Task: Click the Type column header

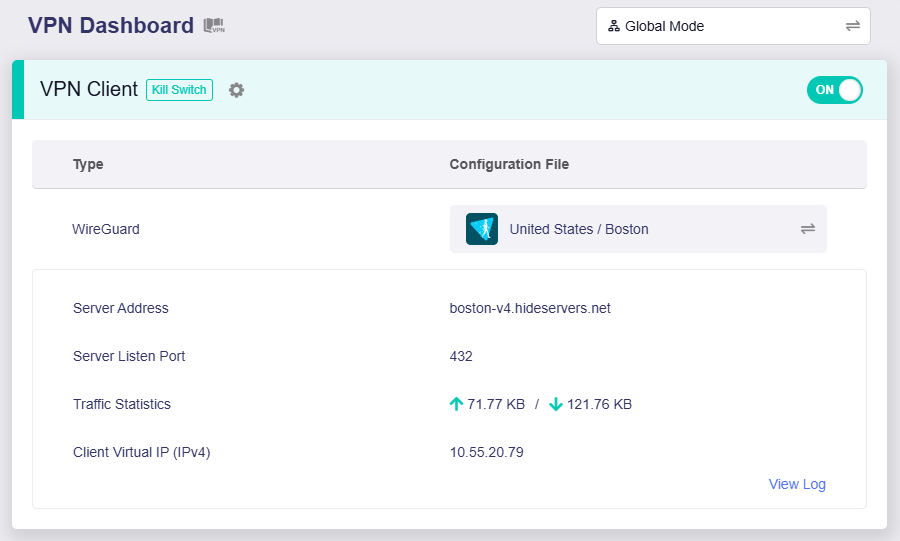Action: [x=88, y=164]
